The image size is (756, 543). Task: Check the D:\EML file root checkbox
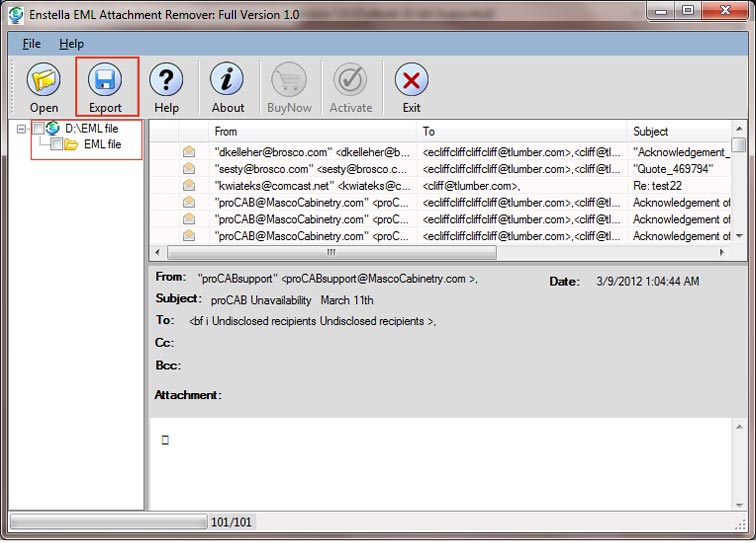pyautogui.click(x=39, y=128)
